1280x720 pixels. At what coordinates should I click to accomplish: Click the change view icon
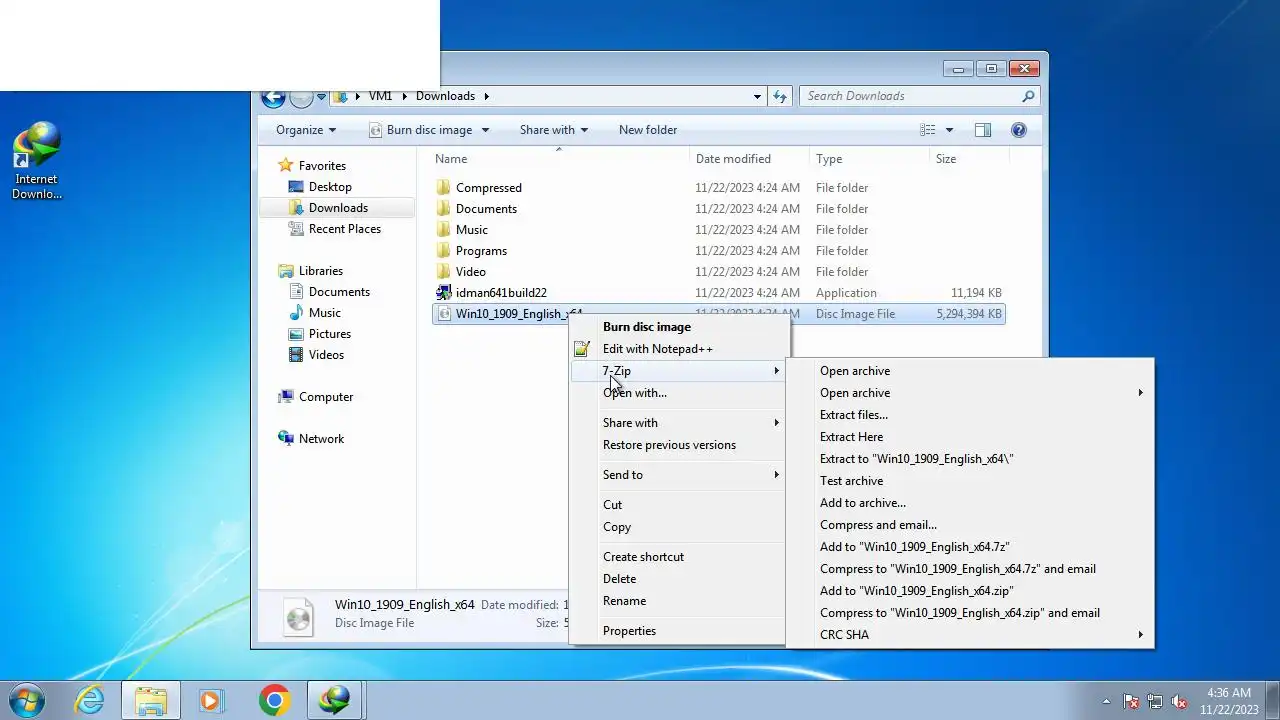pos(928,130)
